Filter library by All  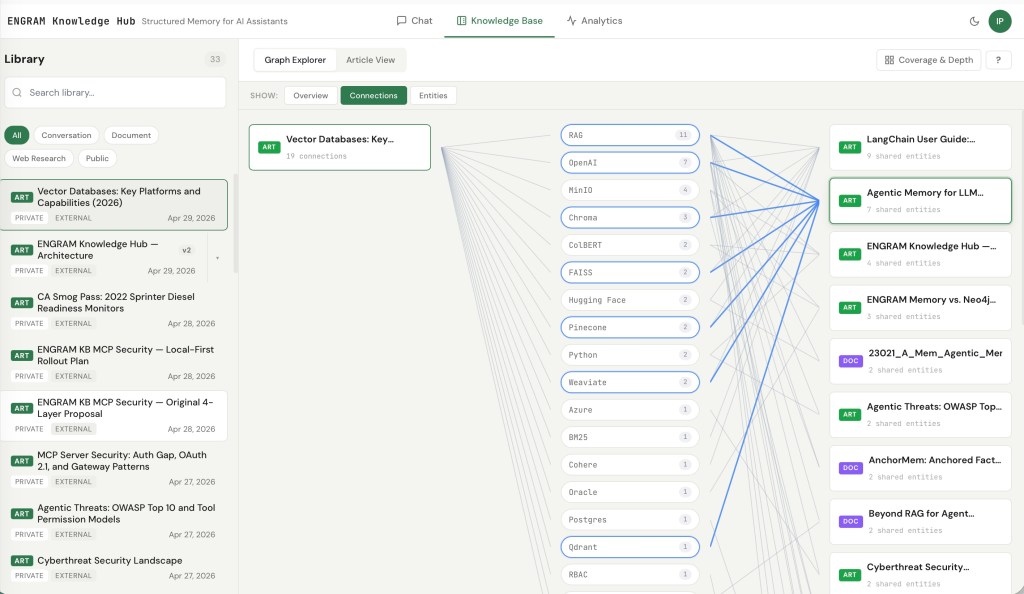tap(17, 135)
